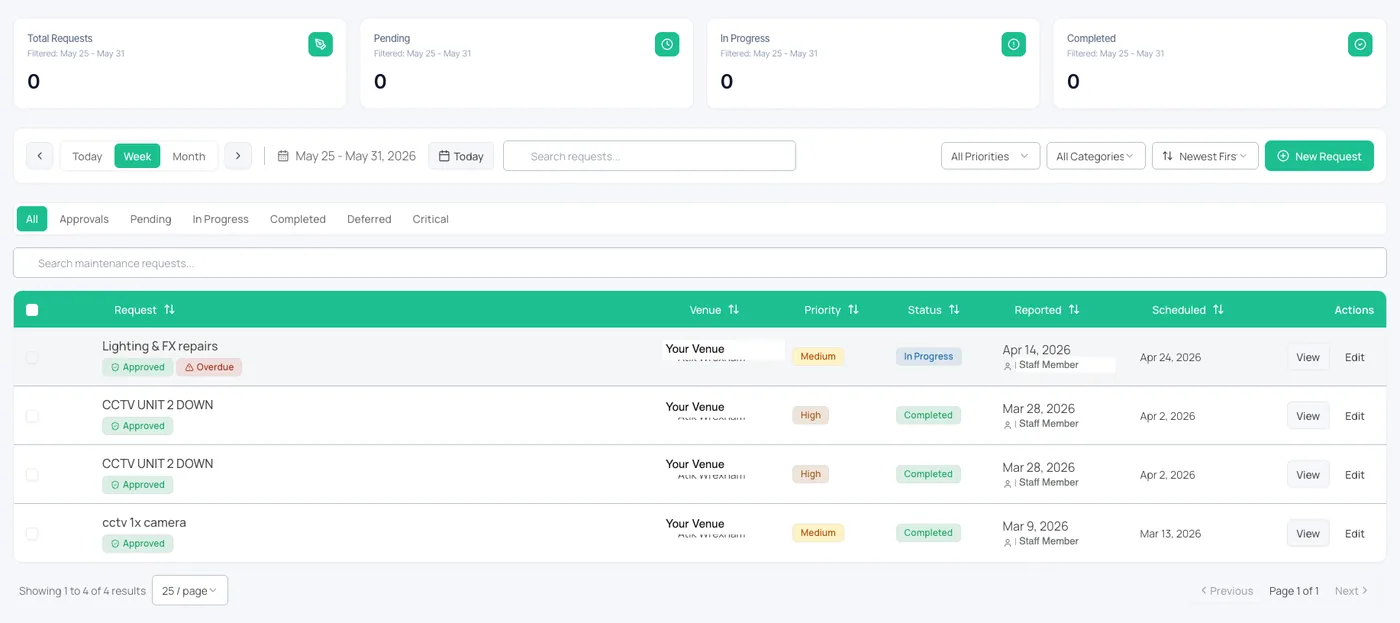The height and width of the screenshot is (623, 1400).
Task: Click the Apr 14, 2026 reported date
Action: [1037, 350]
